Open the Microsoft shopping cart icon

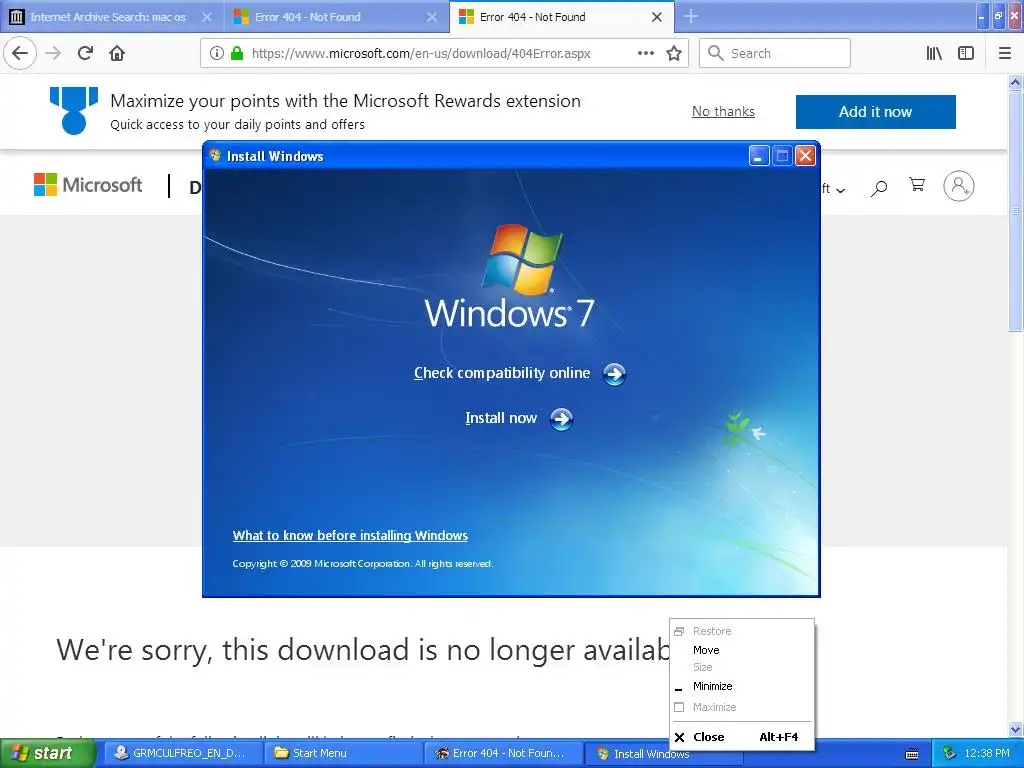917,185
